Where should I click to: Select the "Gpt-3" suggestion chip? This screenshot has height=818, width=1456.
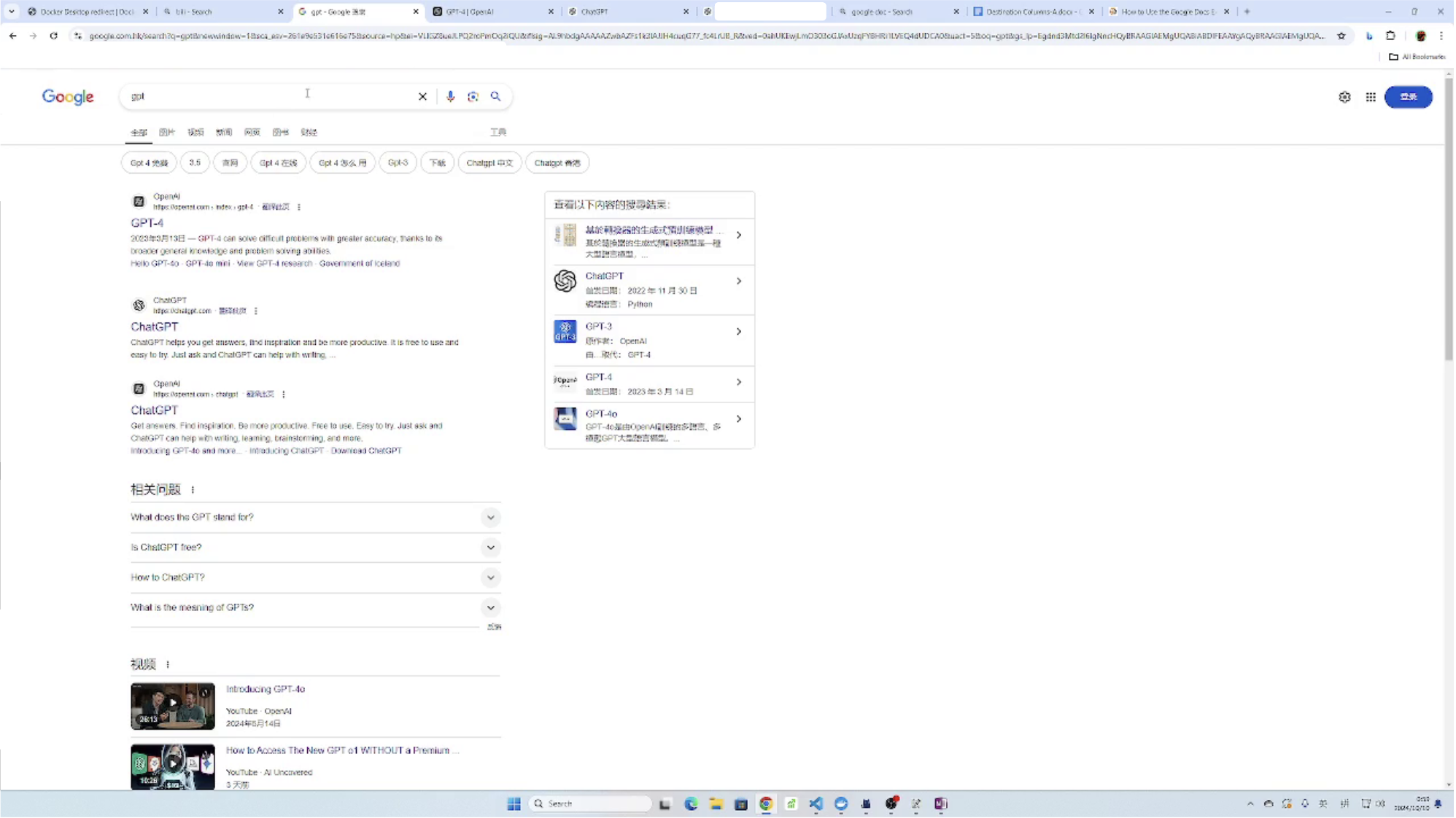tap(398, 163)
